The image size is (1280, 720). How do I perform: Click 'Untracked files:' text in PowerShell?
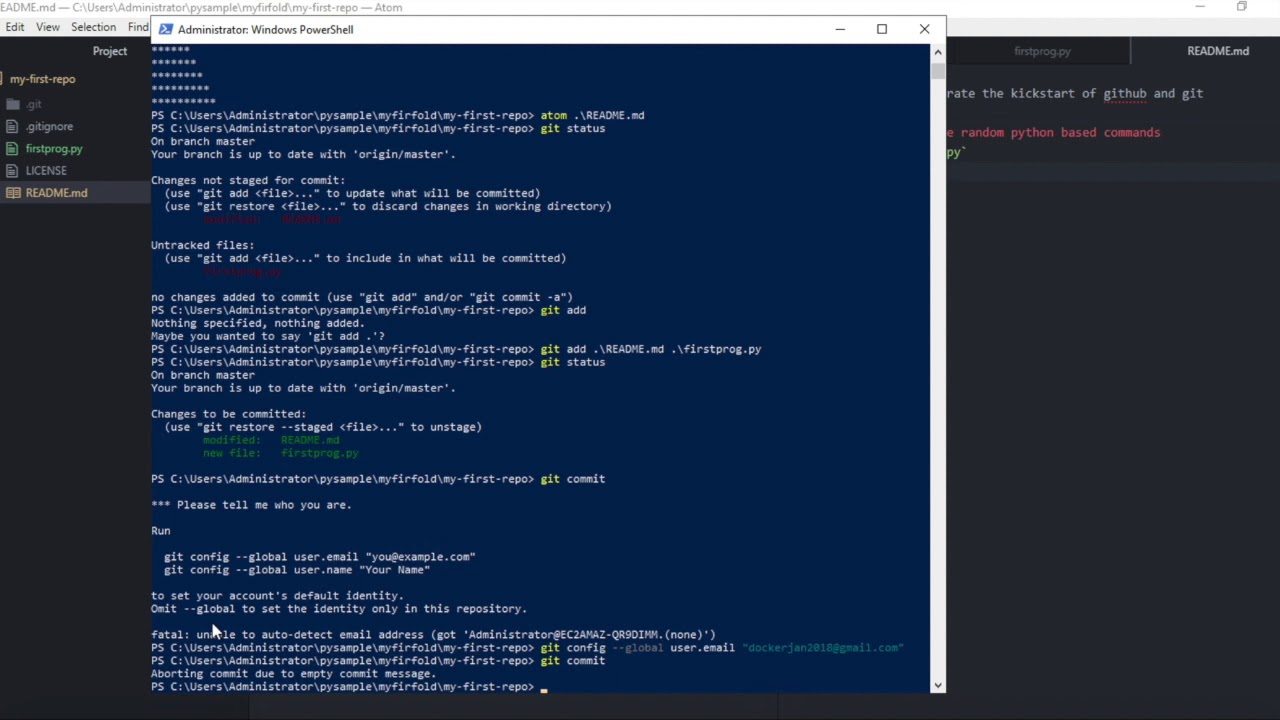(x=202, y=245)
